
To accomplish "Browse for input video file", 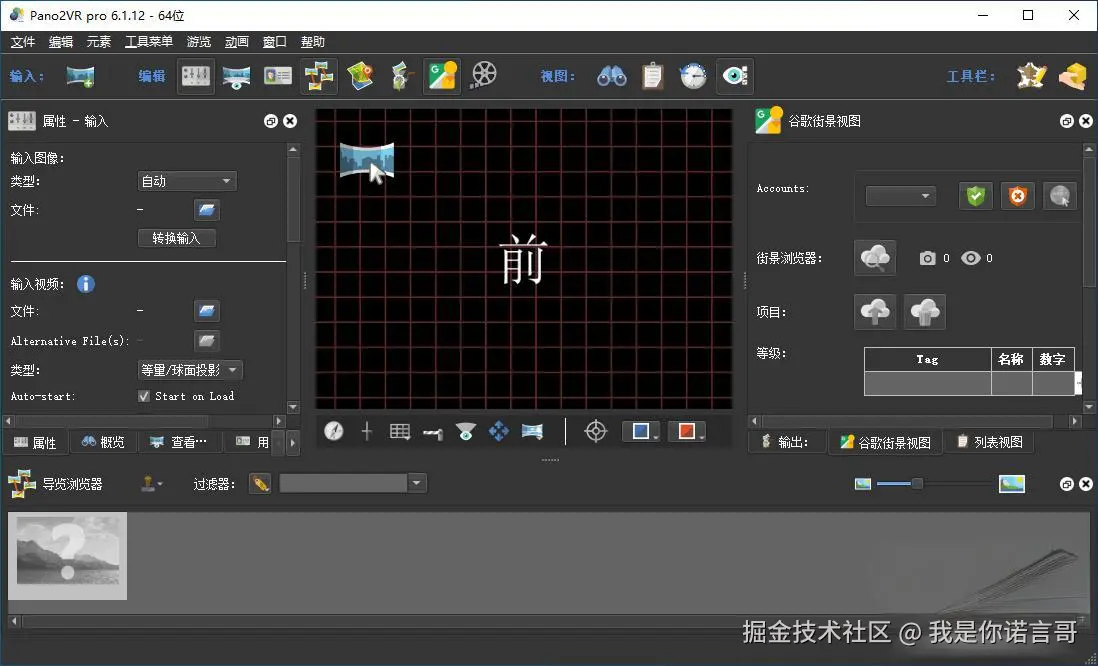I will point(207,310).
